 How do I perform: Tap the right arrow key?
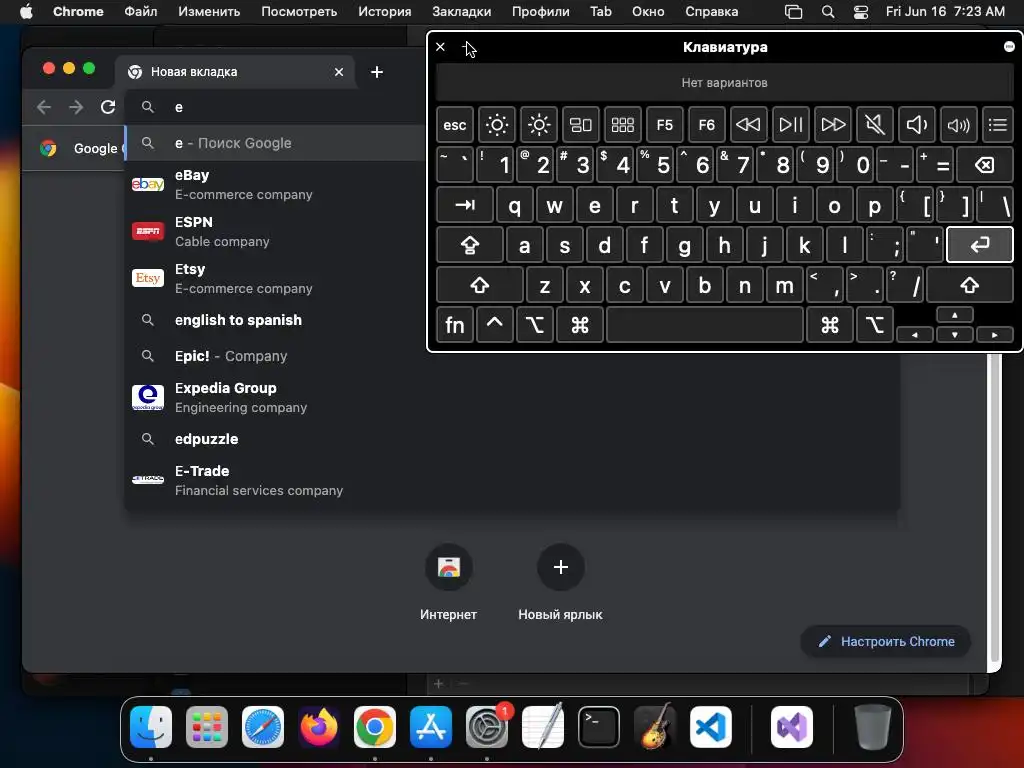(995, 334)
